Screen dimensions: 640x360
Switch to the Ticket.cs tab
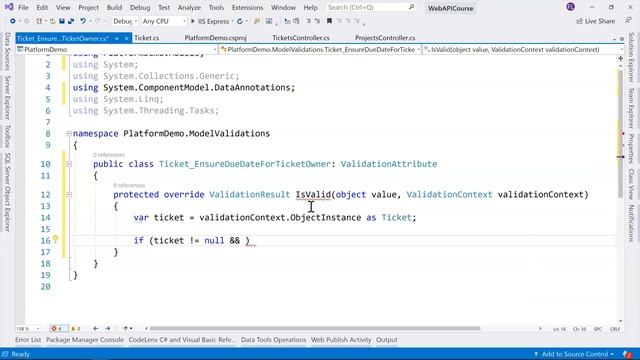click(x=147, y=38)
